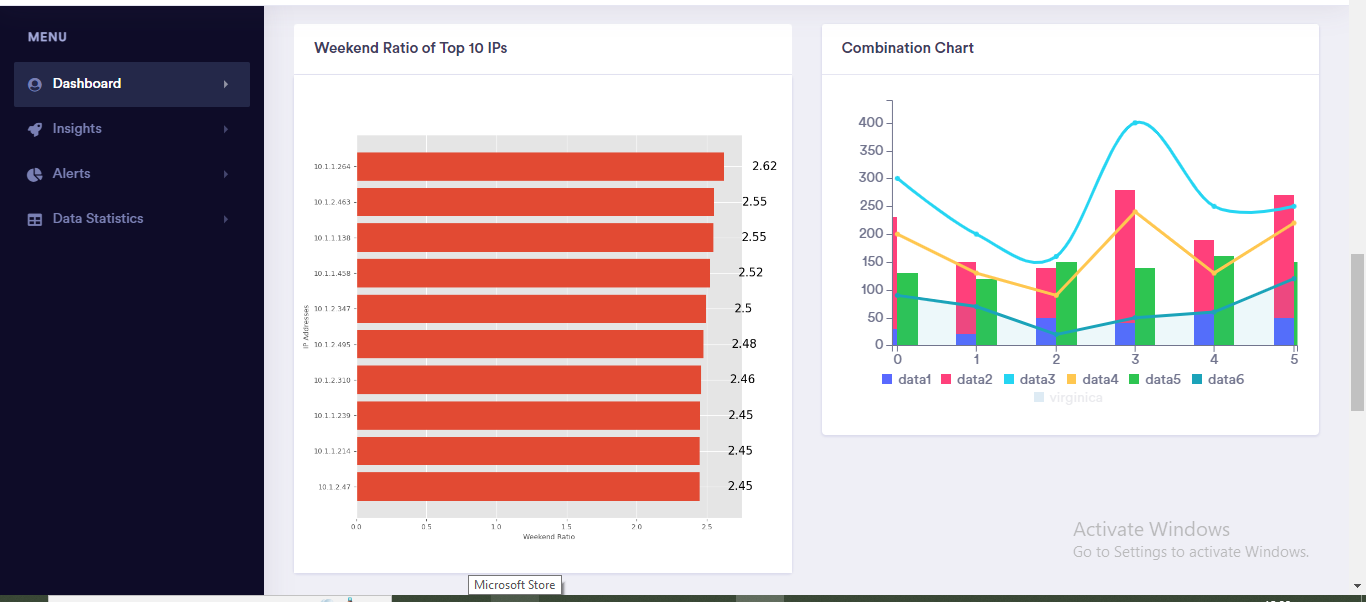Screen dimensions: 1366x602
Task: Toggle data5 series in chart legend
Action: 1155,380
